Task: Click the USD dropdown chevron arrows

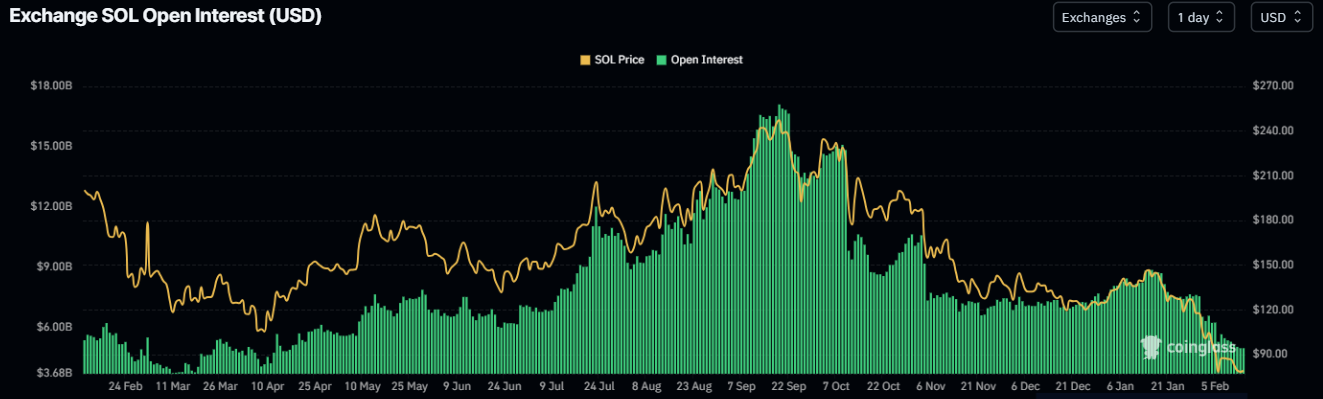Action: (x=1296, y=17)
